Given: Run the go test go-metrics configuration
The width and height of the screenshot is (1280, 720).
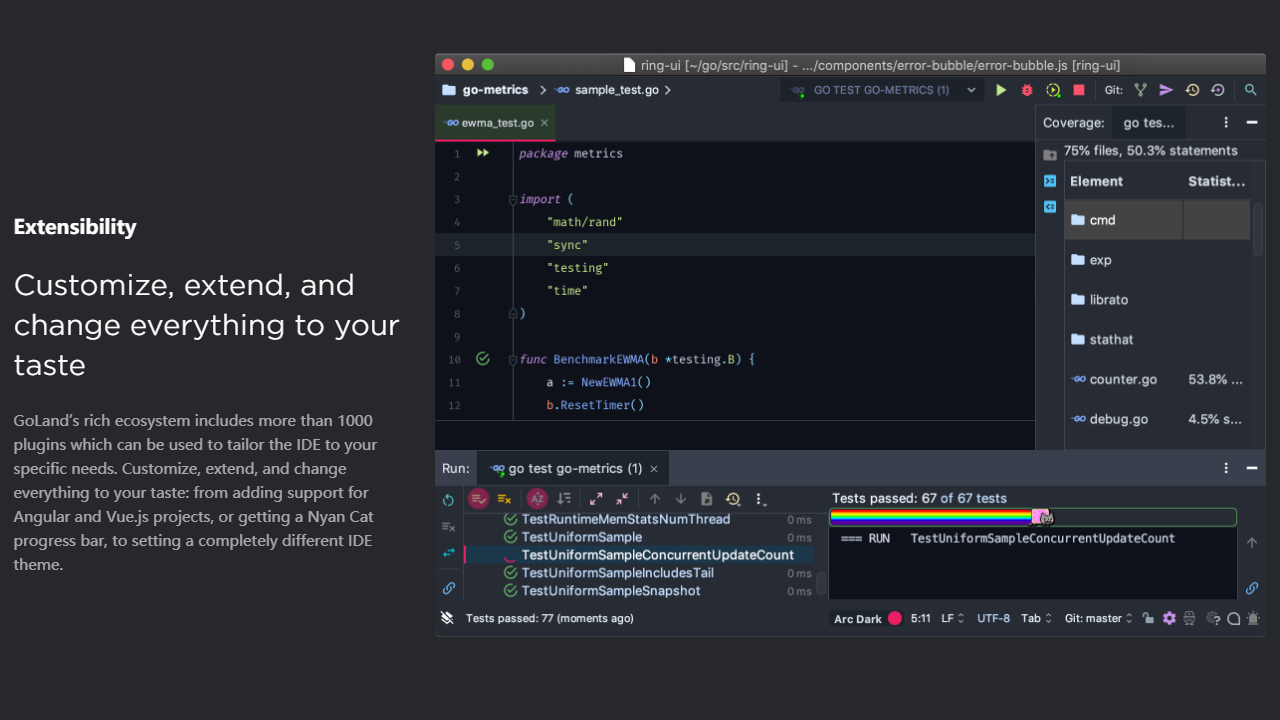Looking at the screenshot, I should tap(1001, 90).
